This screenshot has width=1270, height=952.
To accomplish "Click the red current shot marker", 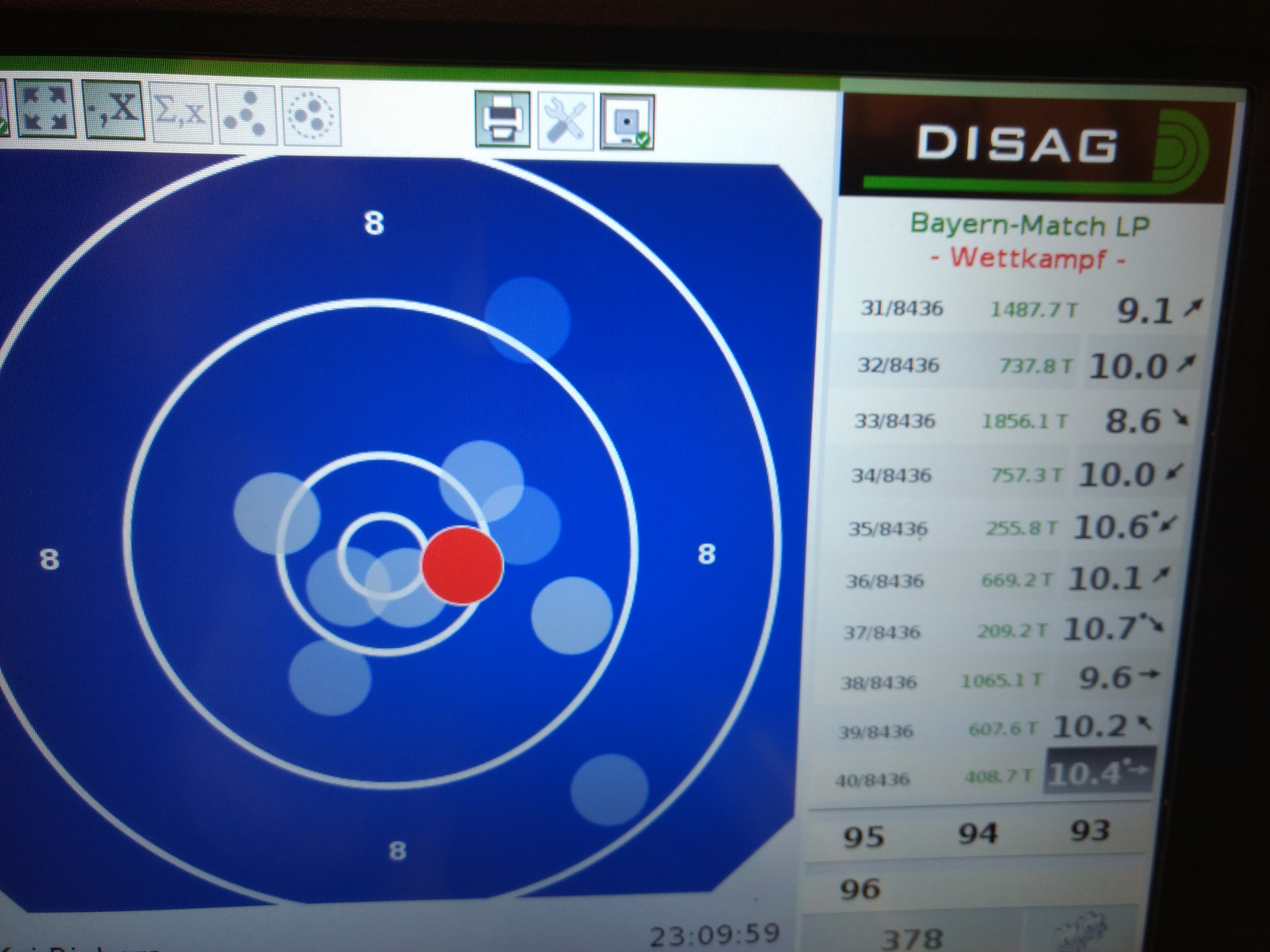I will point(462,565).
